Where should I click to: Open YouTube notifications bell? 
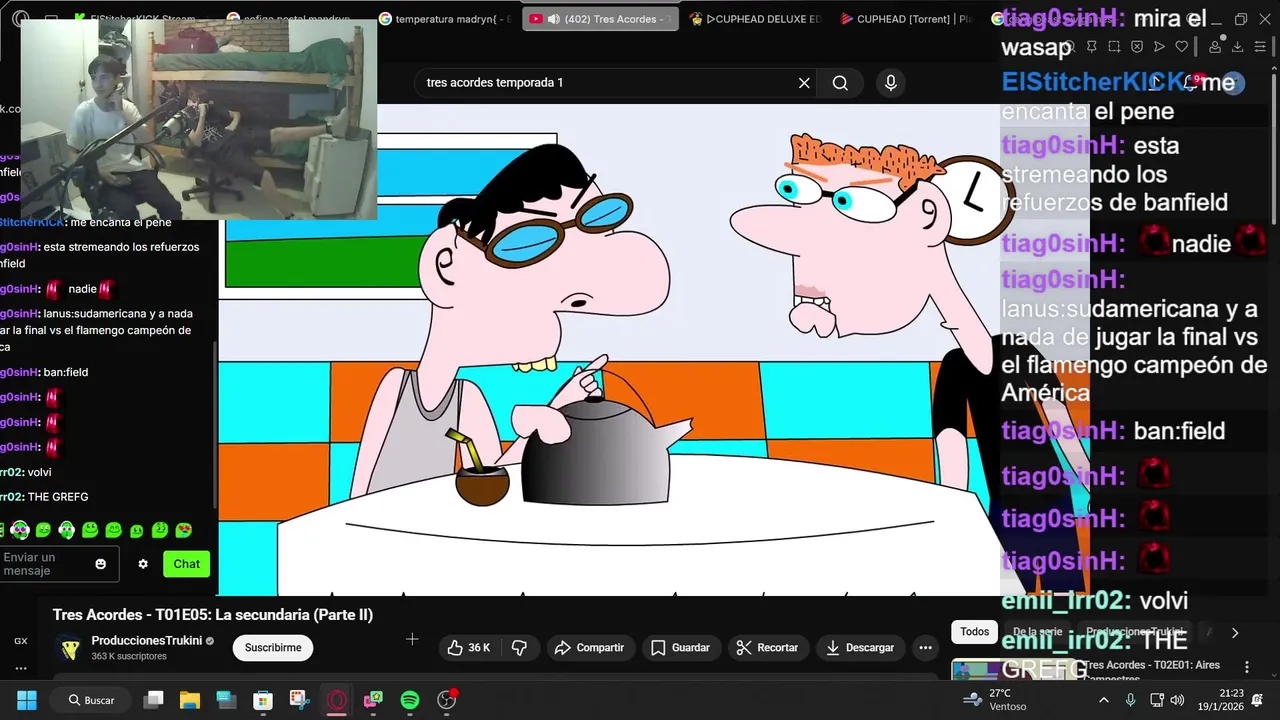point(1190,83)
